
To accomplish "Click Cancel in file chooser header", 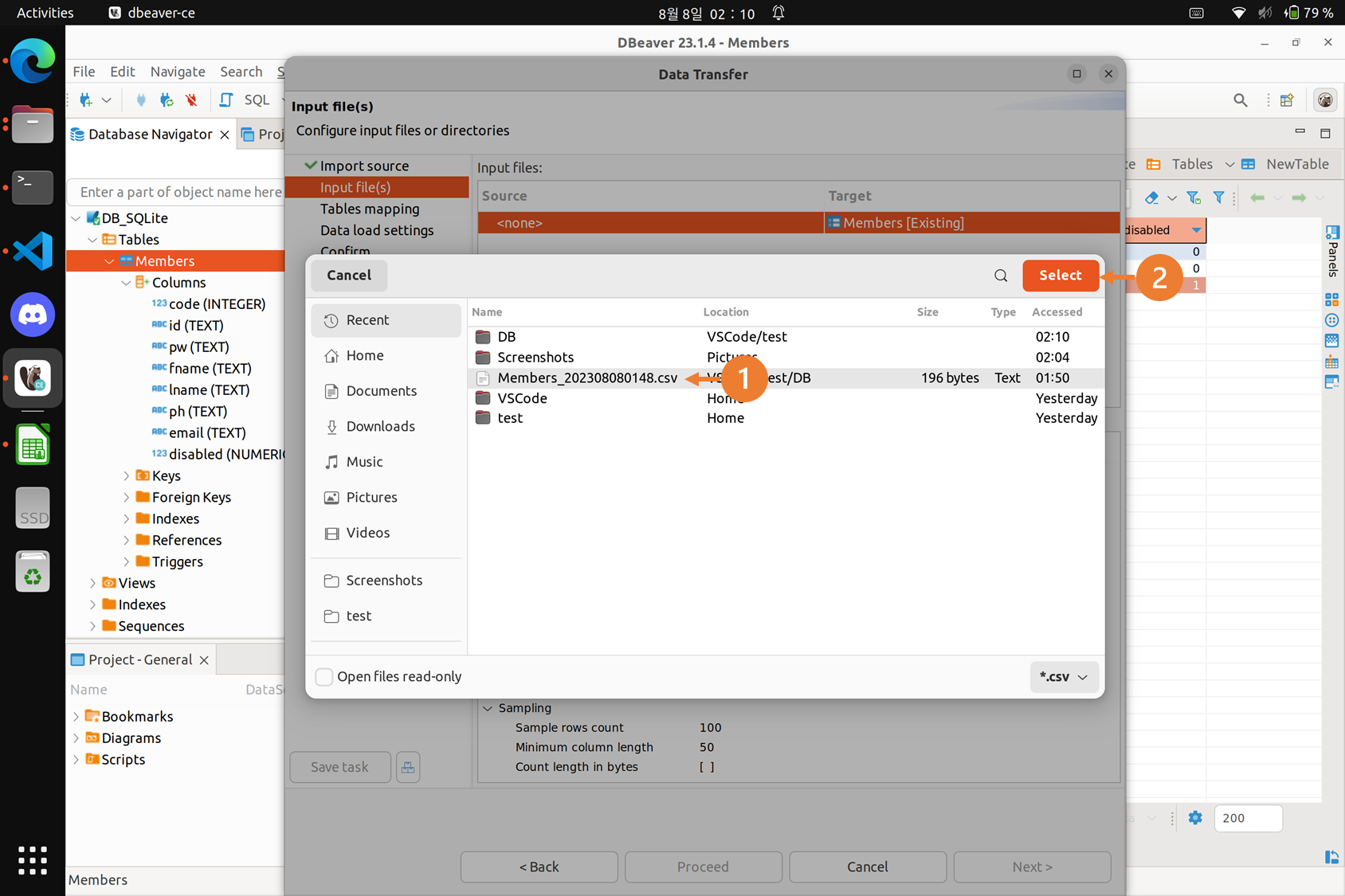I will point(349,276).
